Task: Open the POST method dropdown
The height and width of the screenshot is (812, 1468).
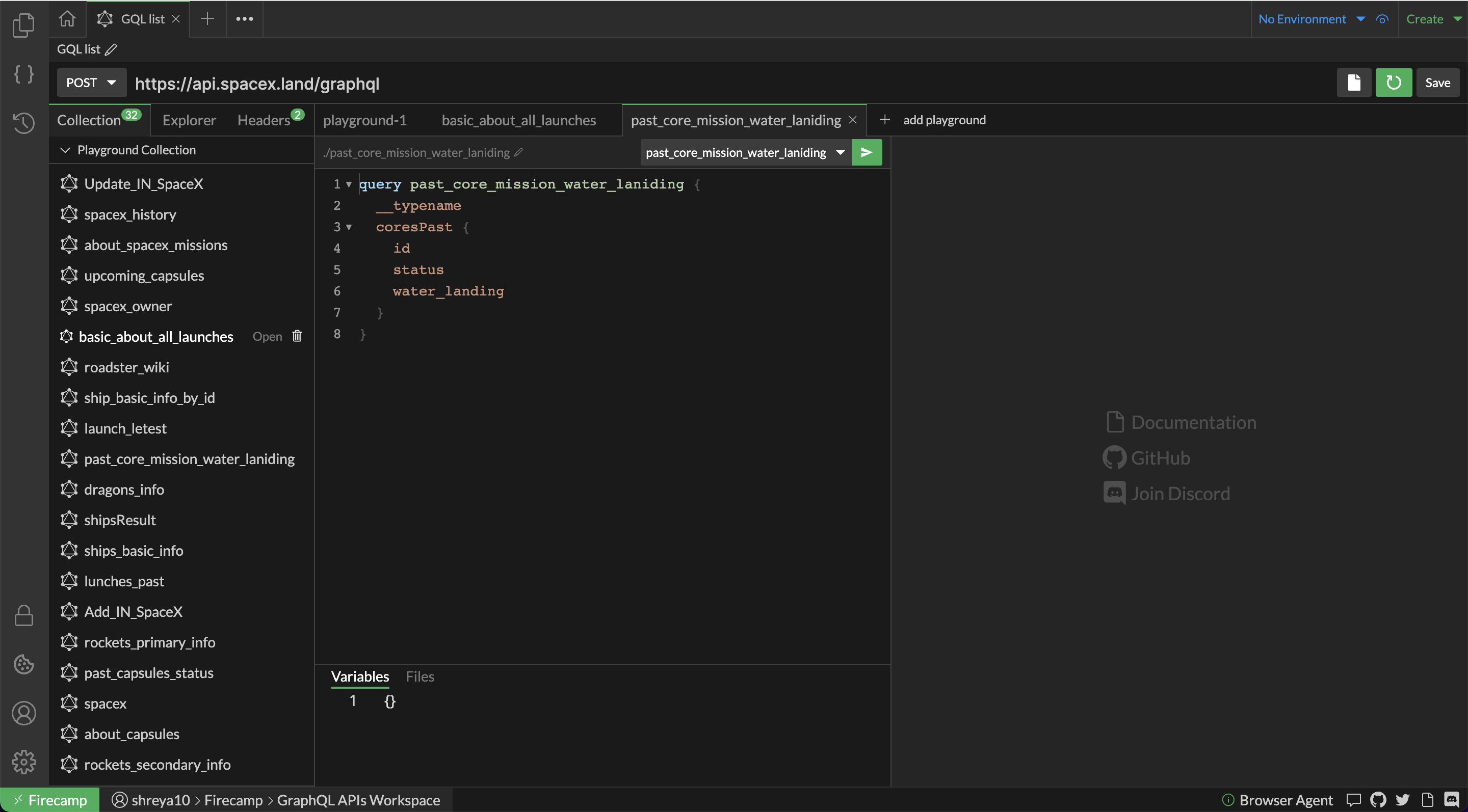Action: [91, 83]
